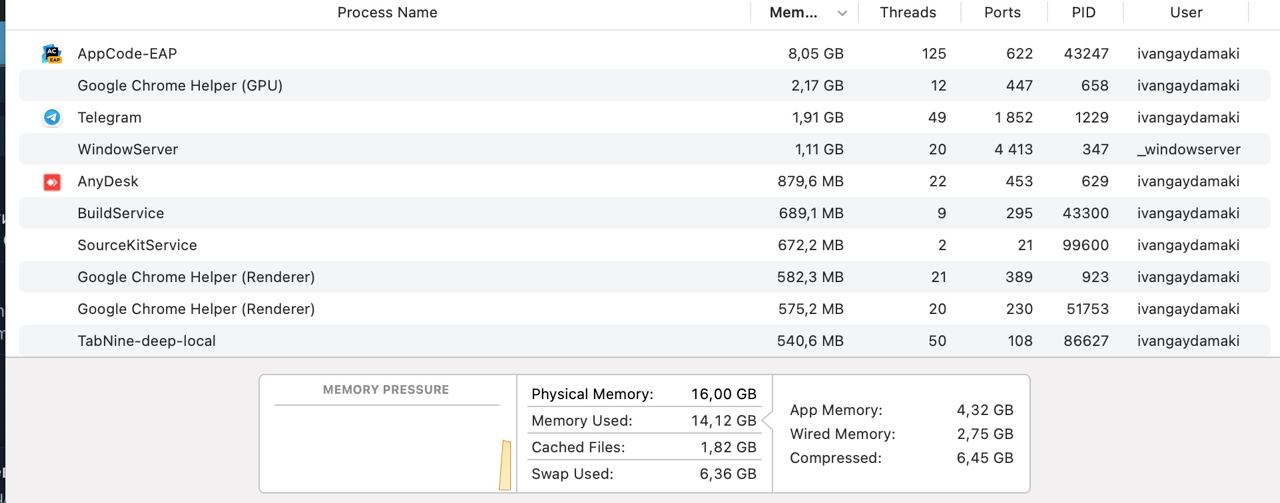Click the Telegram paper plane icon
This screenshot has height=503, width=1280.
[x=52, y=118]
